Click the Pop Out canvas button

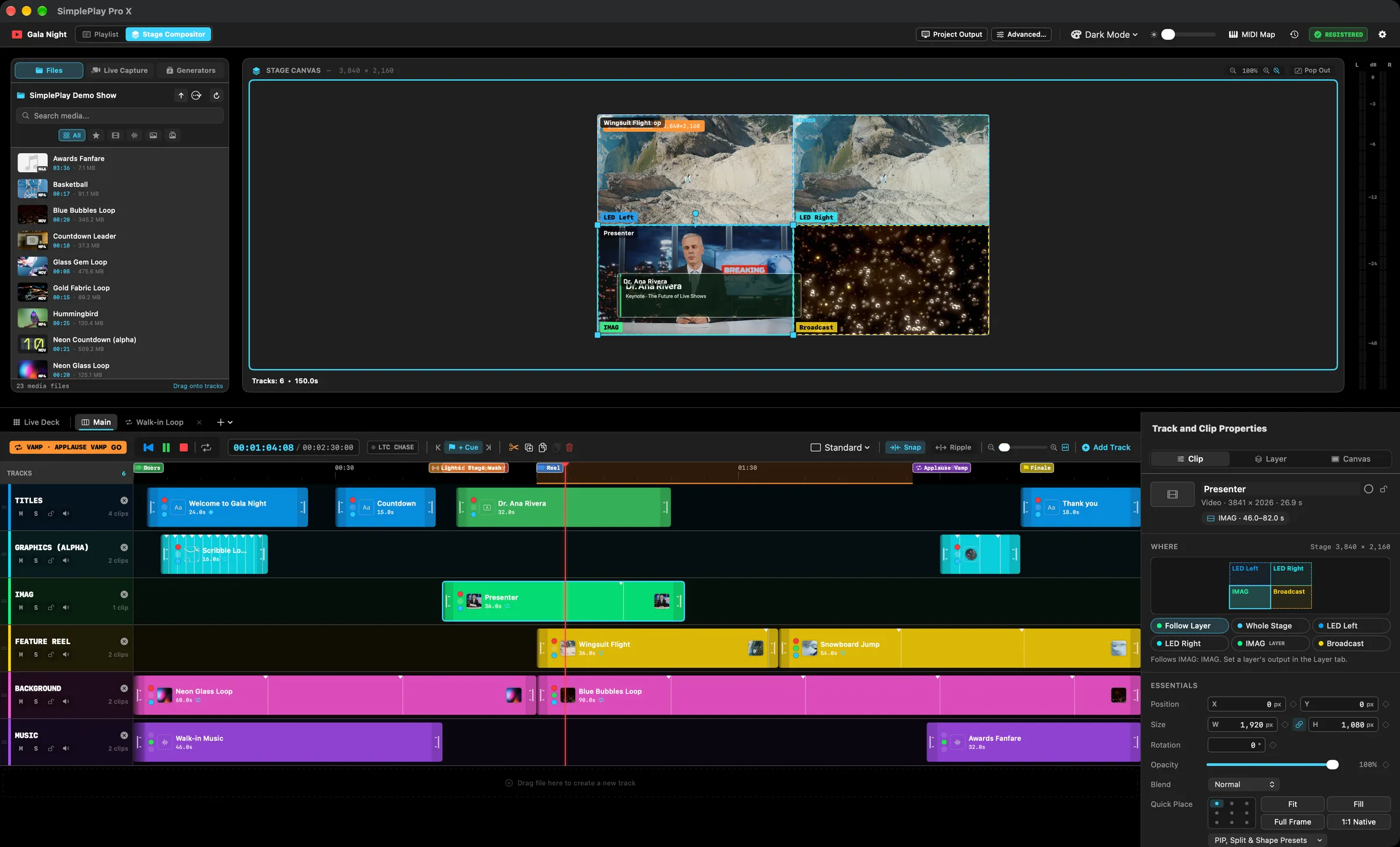pyautogui.click(x=1312, y=71)
